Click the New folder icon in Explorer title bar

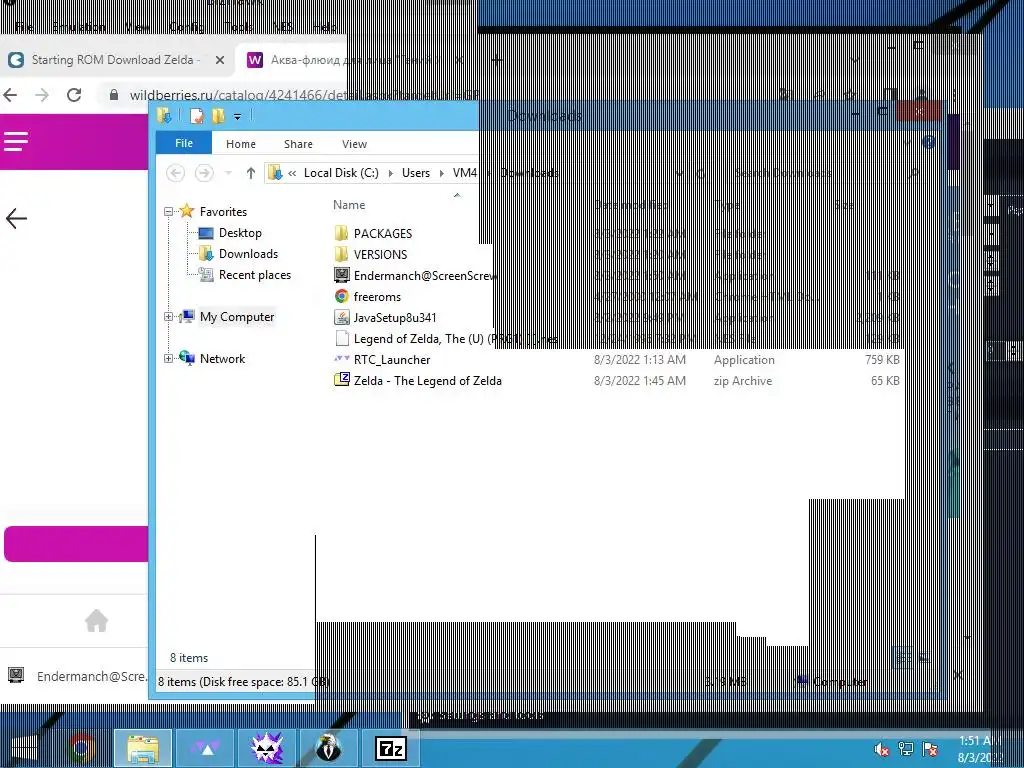218,116
